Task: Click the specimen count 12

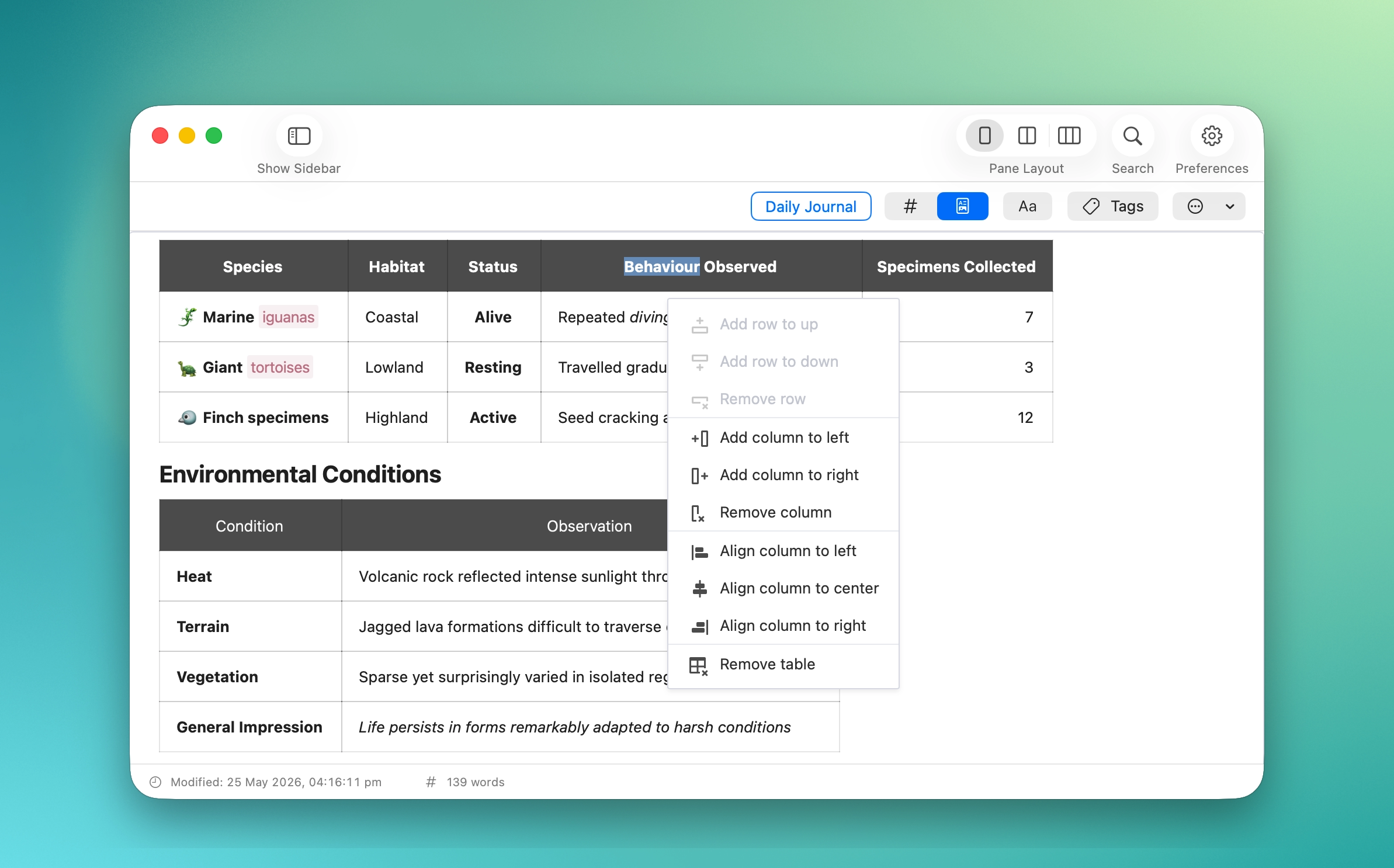Action: 1025,418
